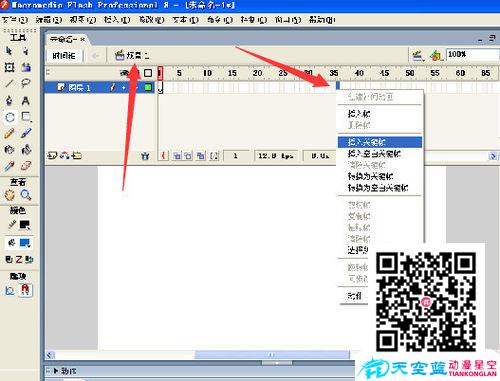
Task: Choose 转换为空白关键帧 in context menu
Action: point(380,188)
